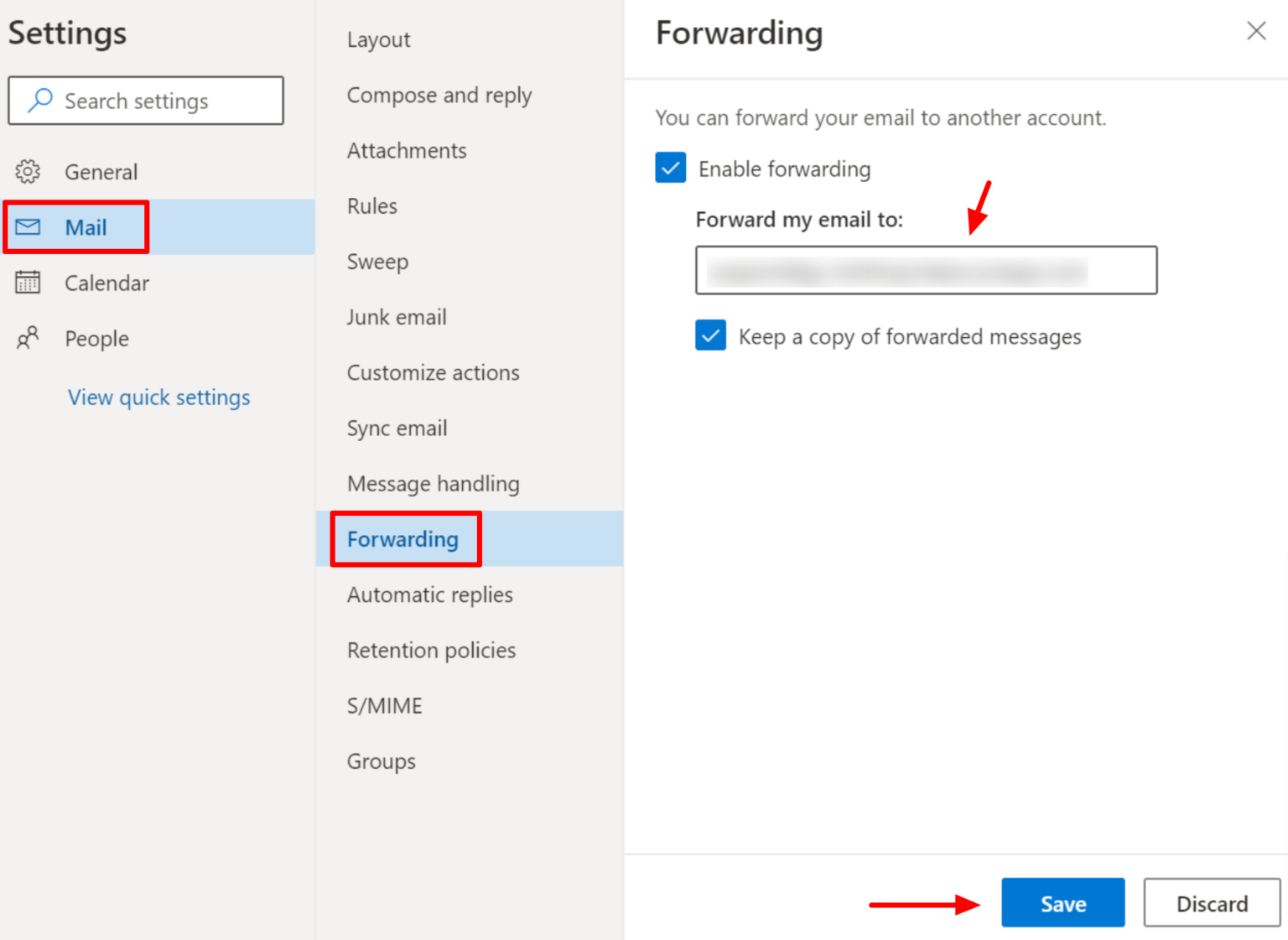
Task: Click the search magnifier icon
Action: click(x=39, y=100)
